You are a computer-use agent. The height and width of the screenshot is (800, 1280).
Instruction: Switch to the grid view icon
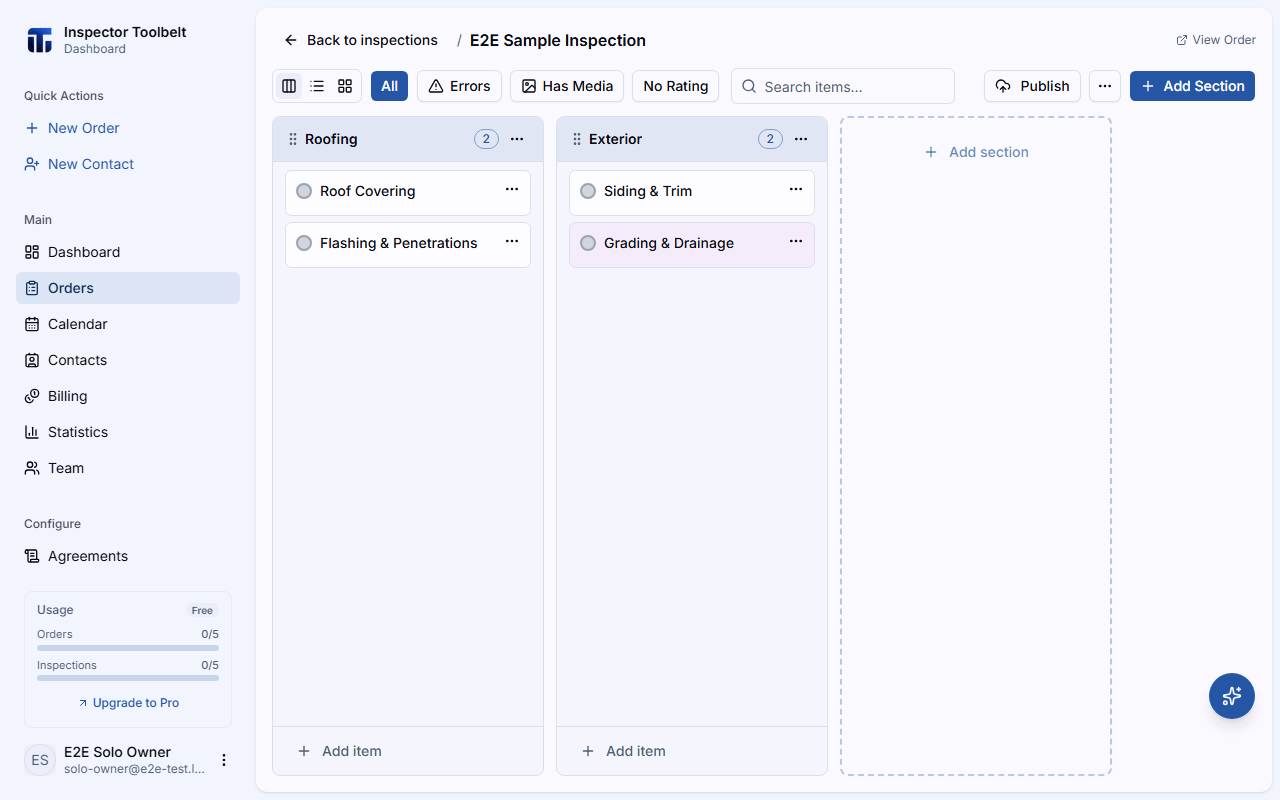[x=345, y=86]
